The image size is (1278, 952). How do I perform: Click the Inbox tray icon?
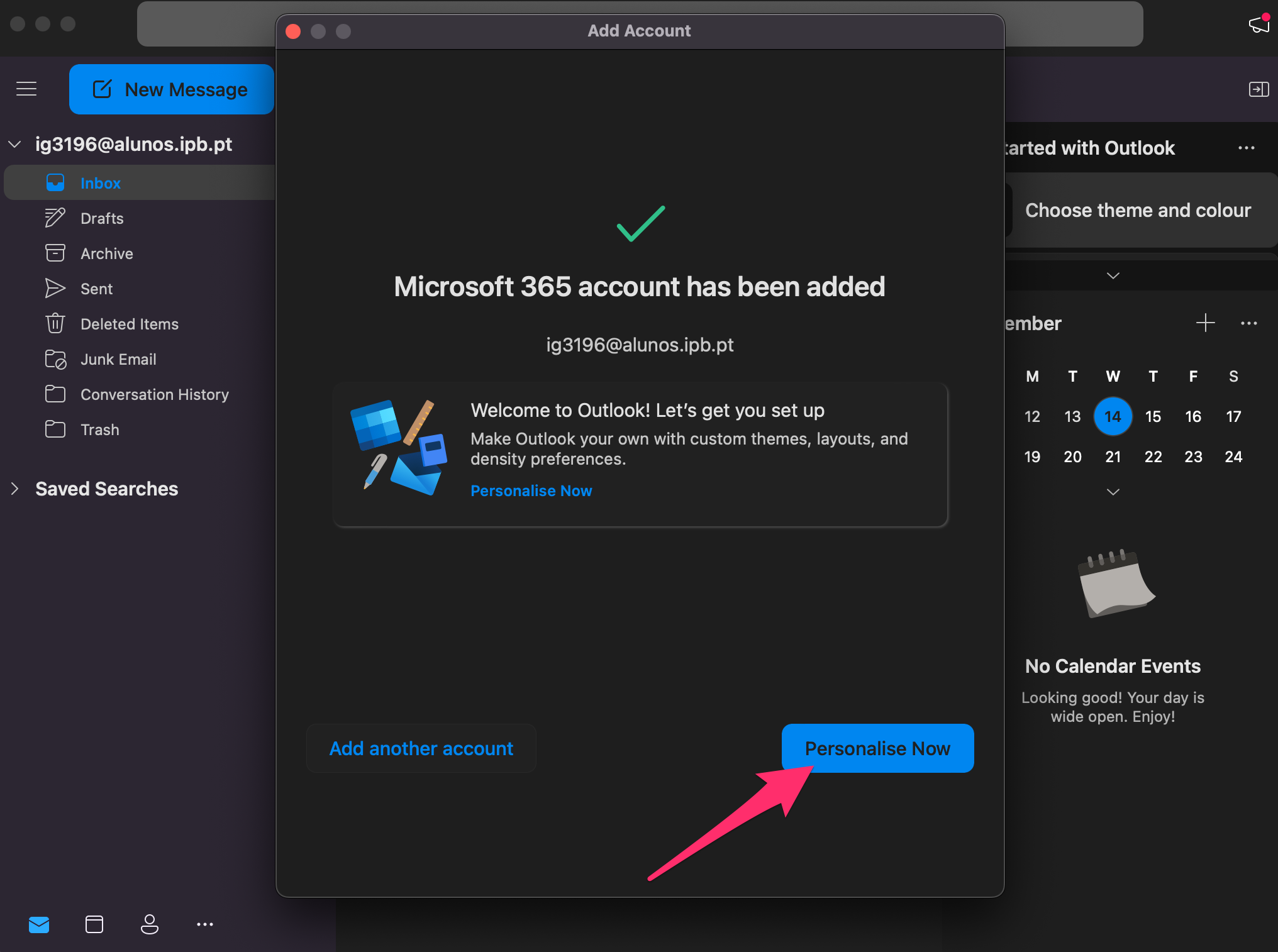55,183
